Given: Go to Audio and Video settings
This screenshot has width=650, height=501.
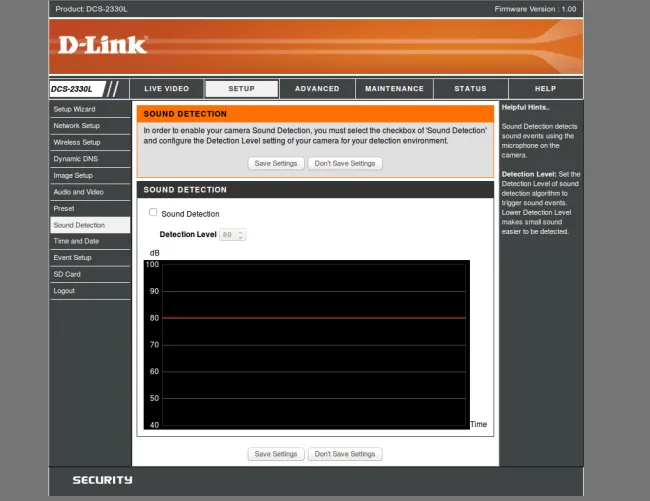Looking at the screenshot, I should [x=90, y=192].
